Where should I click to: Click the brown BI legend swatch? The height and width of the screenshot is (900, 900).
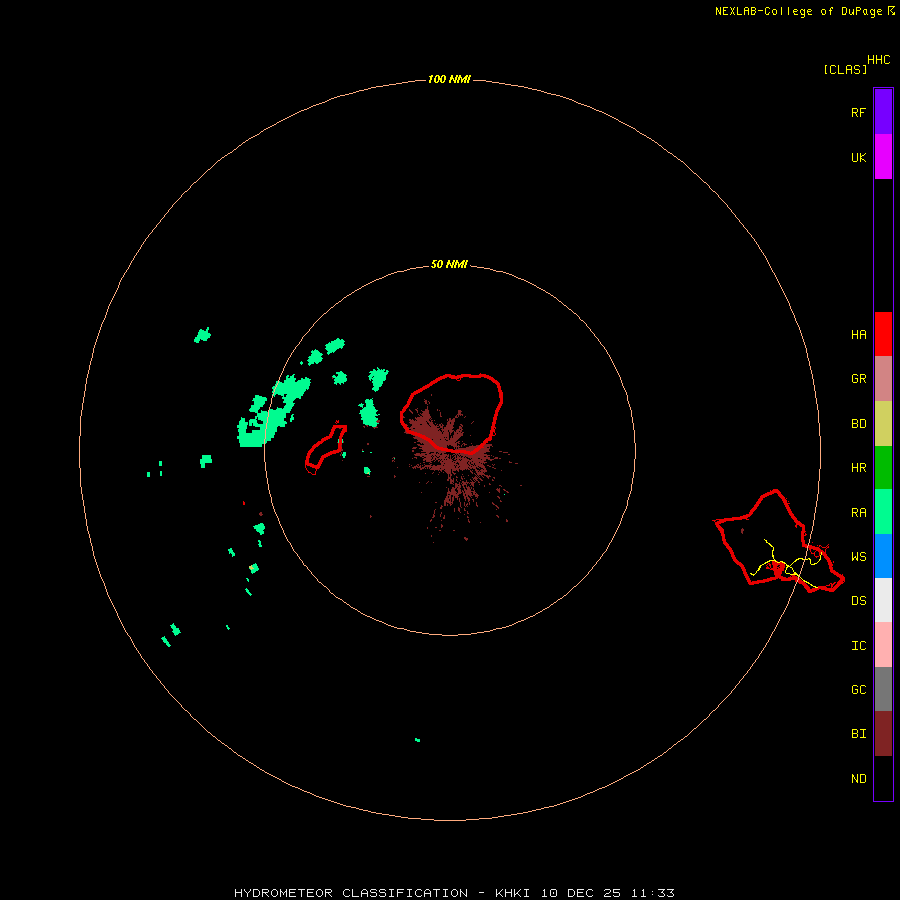pos(883,734)
